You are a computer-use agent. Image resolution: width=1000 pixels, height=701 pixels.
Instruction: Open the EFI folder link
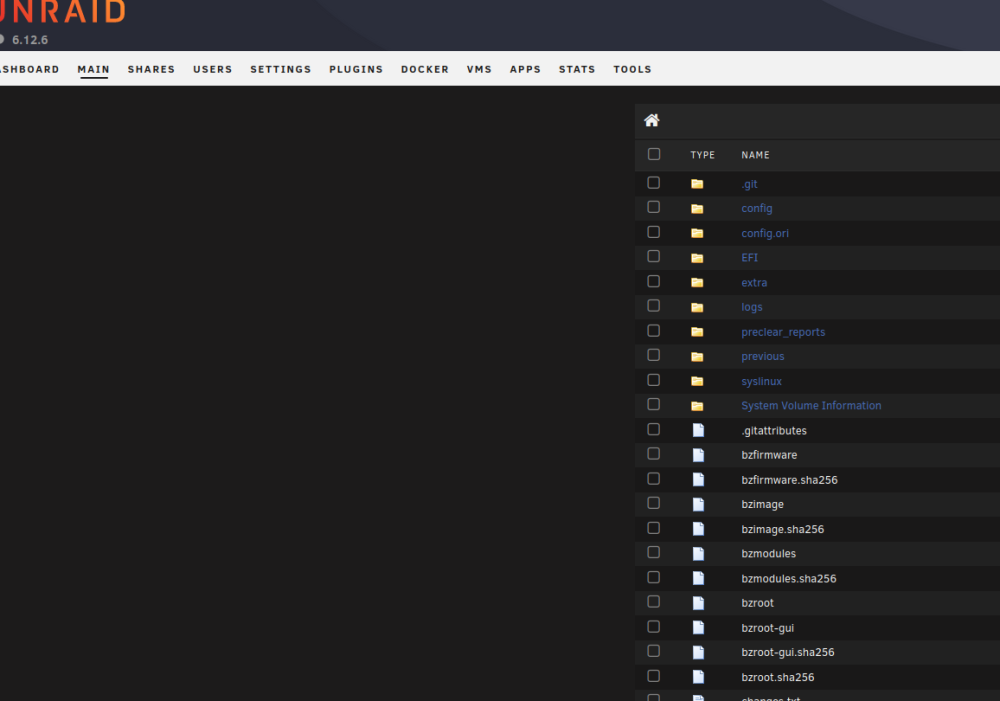pyautogui.click(x=749, y=258)
